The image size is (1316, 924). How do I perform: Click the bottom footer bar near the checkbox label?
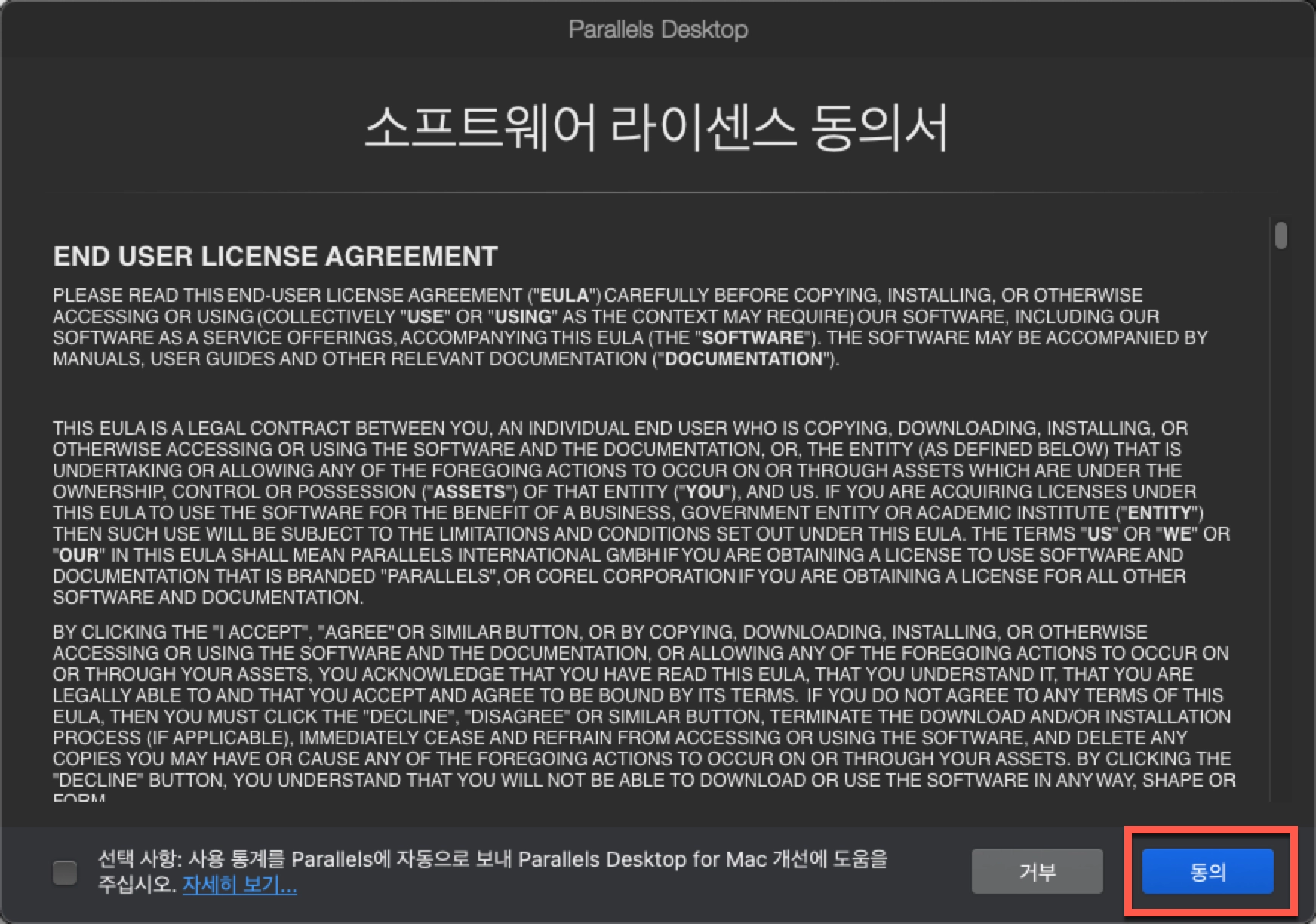[490, 872]
